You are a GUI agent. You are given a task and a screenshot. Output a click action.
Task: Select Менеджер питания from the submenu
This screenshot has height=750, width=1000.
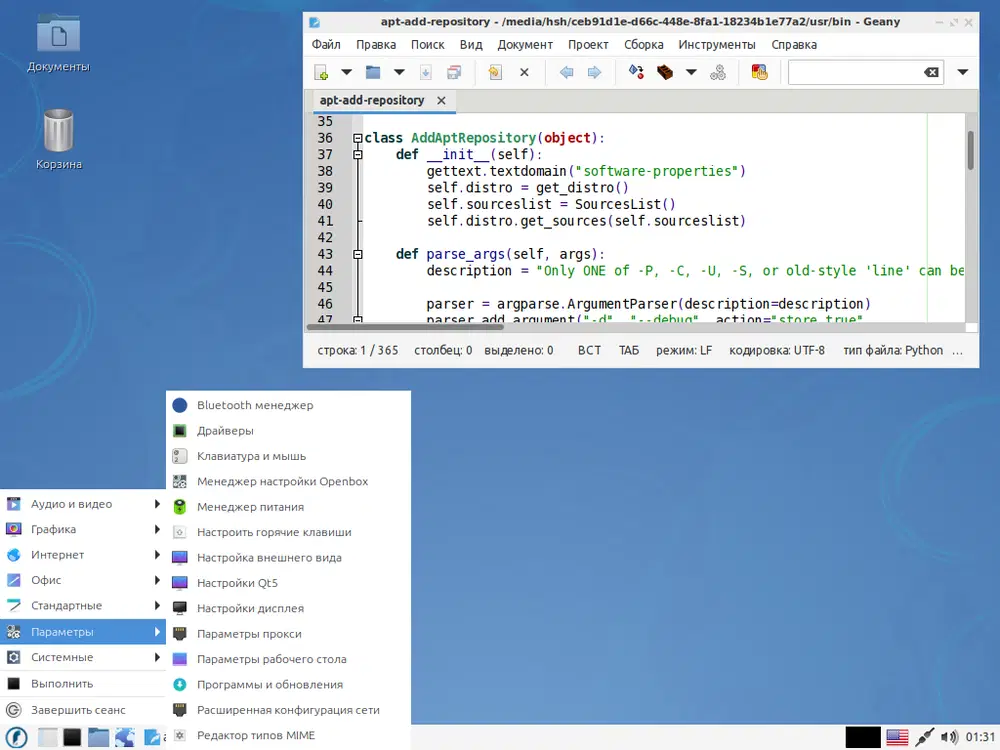[x=250, y=507]
